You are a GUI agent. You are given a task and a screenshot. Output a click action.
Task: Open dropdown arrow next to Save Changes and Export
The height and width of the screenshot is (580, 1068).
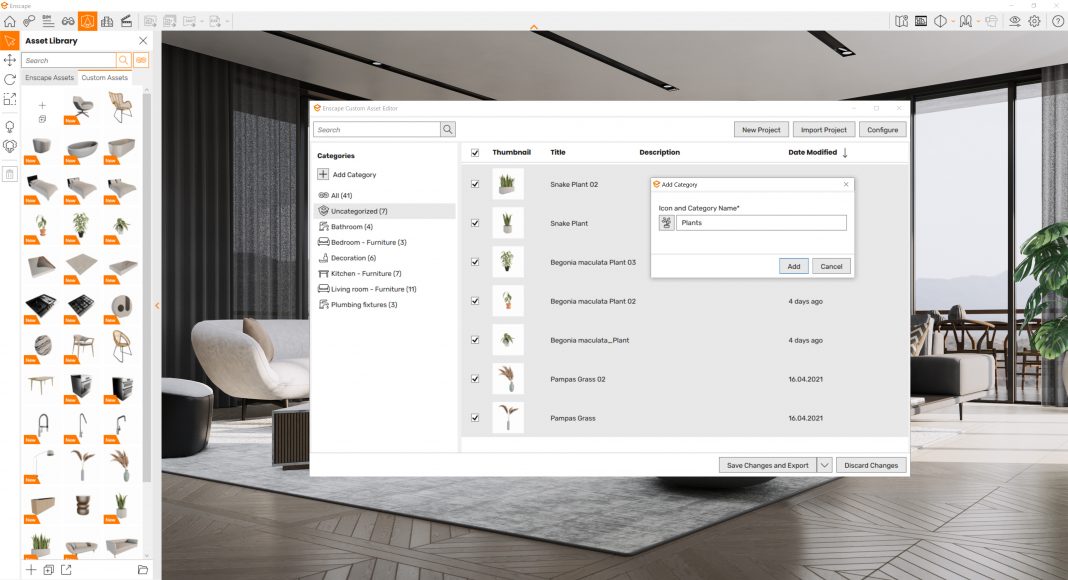pyautogui.click(x=825, y=465)
